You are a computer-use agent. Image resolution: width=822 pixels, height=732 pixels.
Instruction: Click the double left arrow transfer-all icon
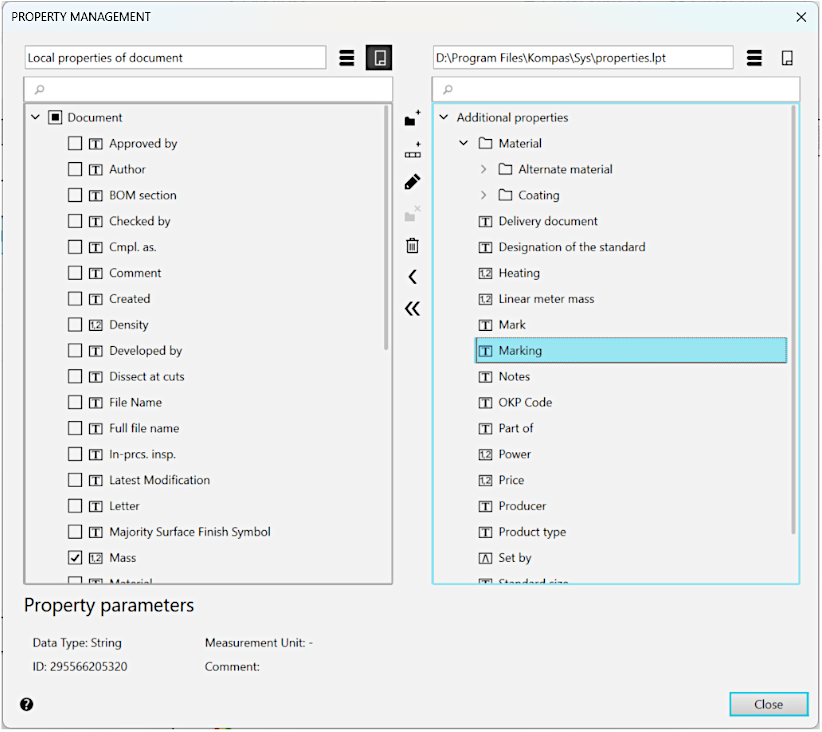[412, 309]
